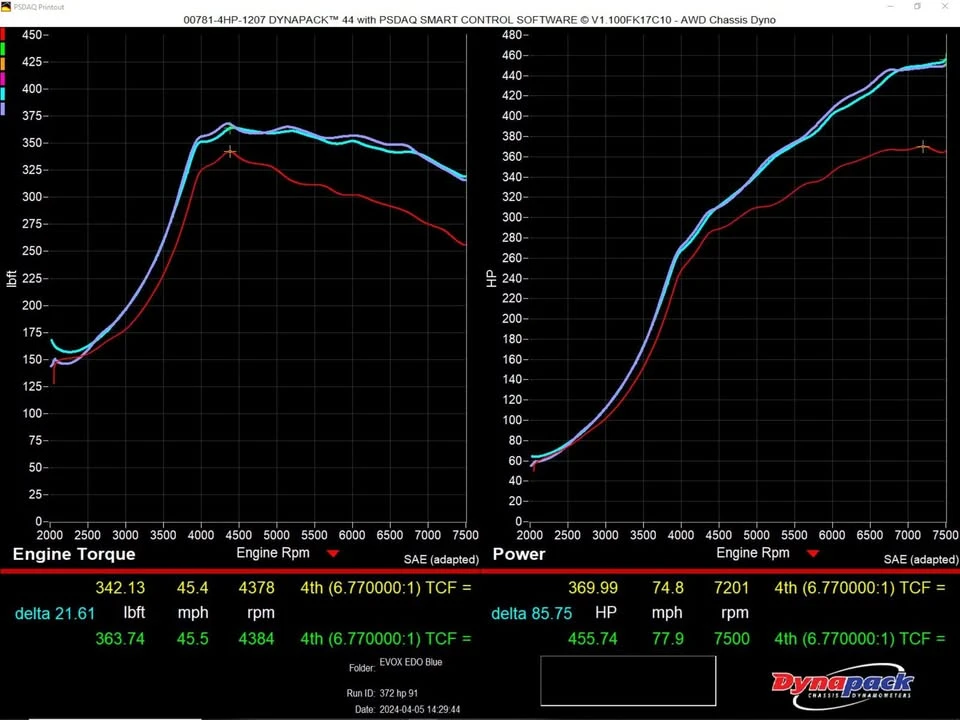Screen dimensions: 960x720
Task: Click the vertical HP axis label on power graph
Action: tap(491, 279)
